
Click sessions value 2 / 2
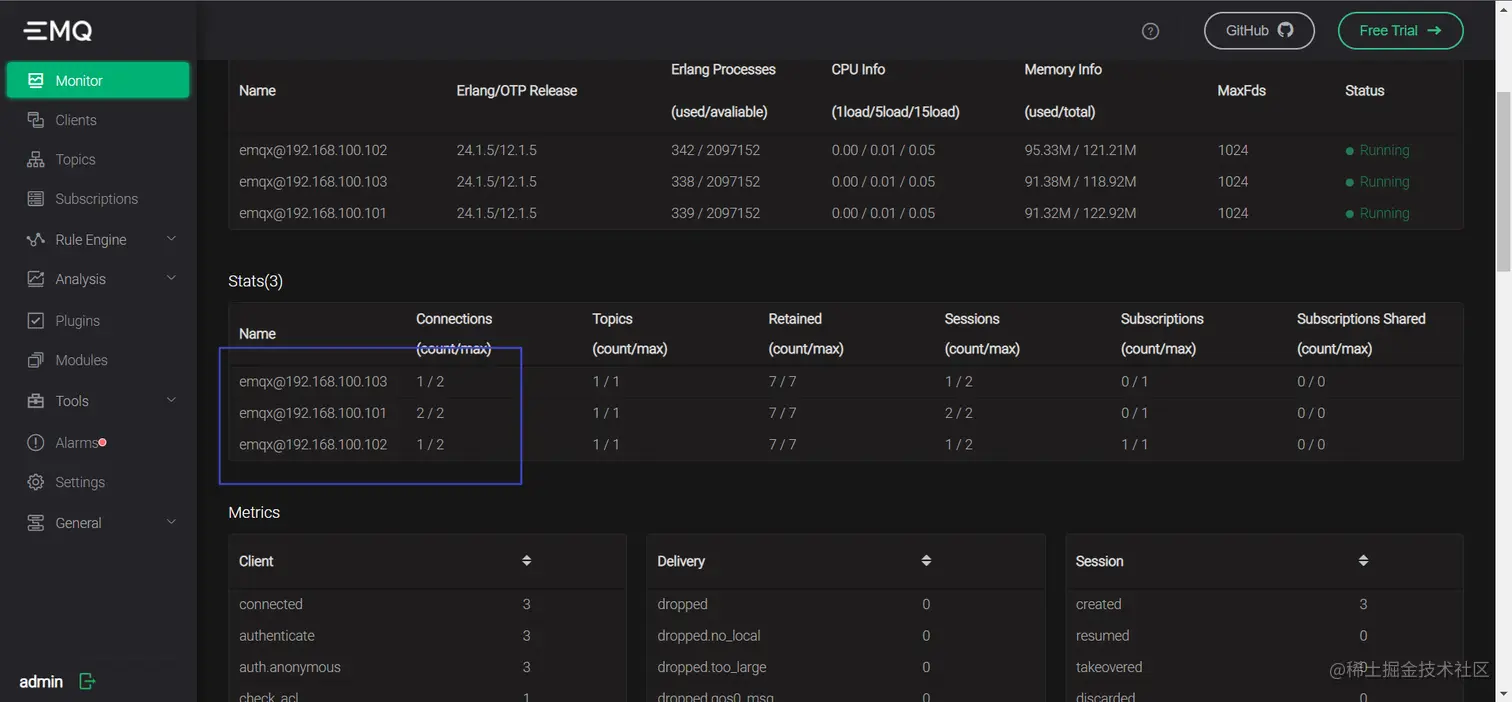[x=958, y=413]
